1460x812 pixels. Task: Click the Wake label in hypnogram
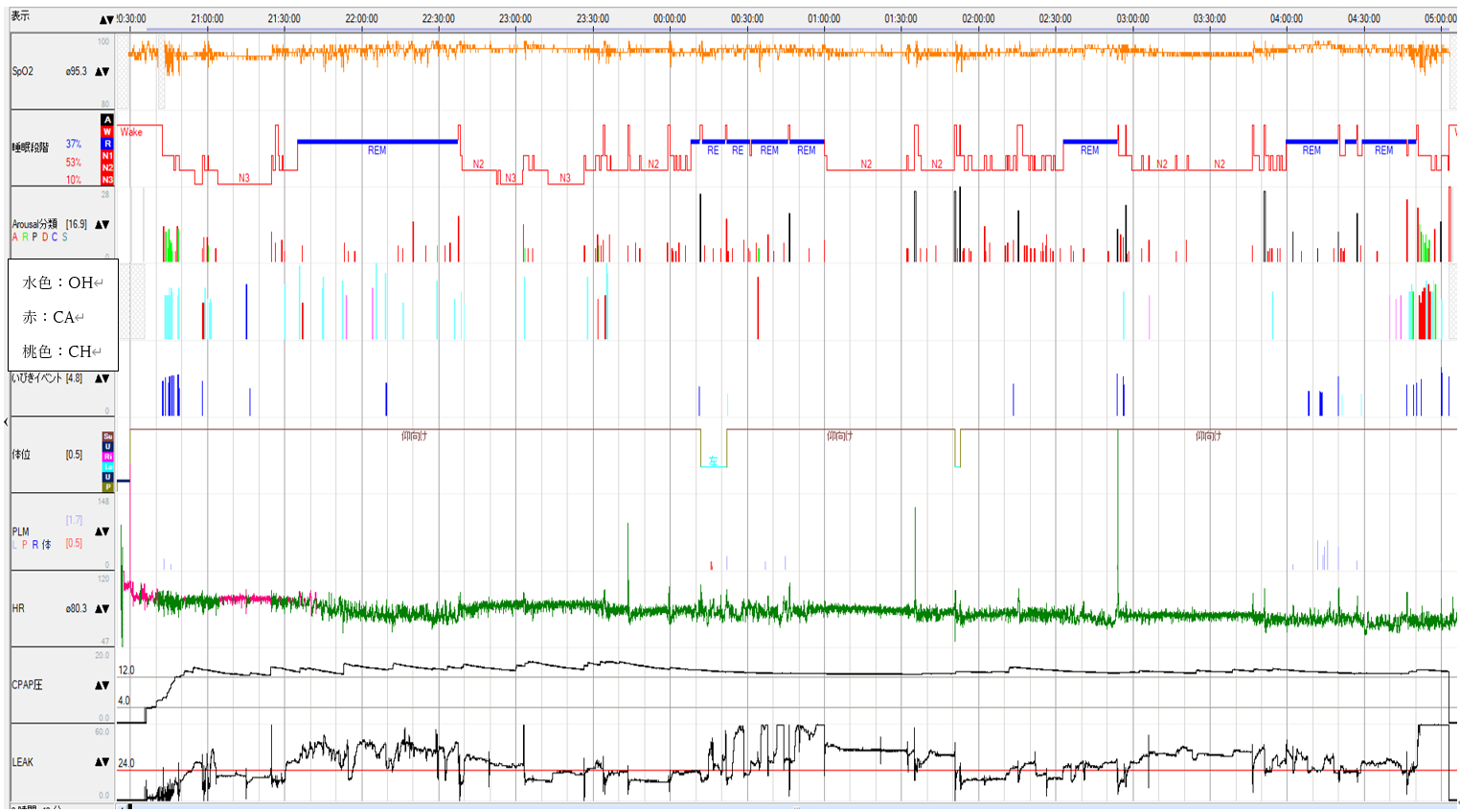131,132
